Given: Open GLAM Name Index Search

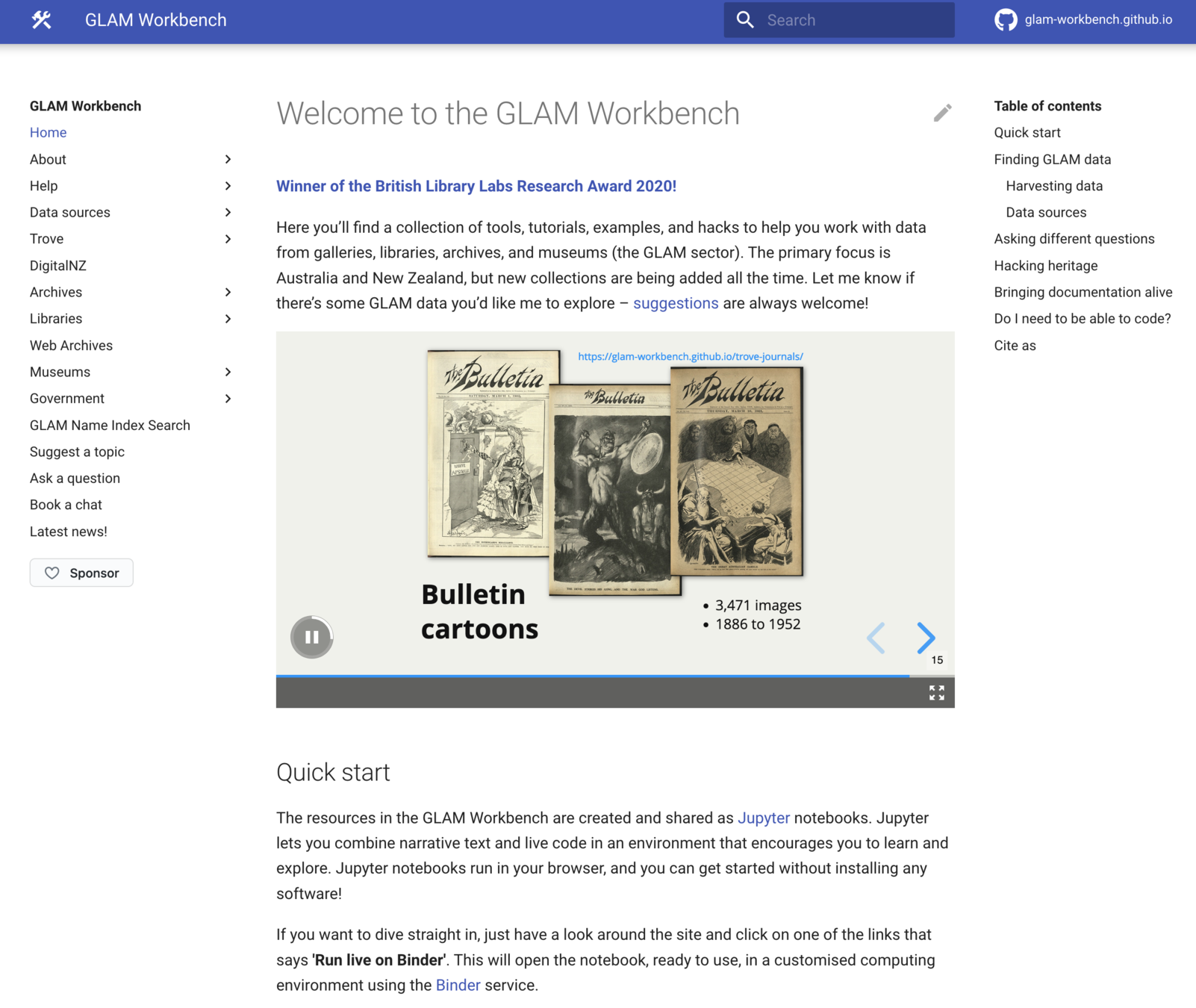Looking at the screenshot, I should tap(110, 425).
